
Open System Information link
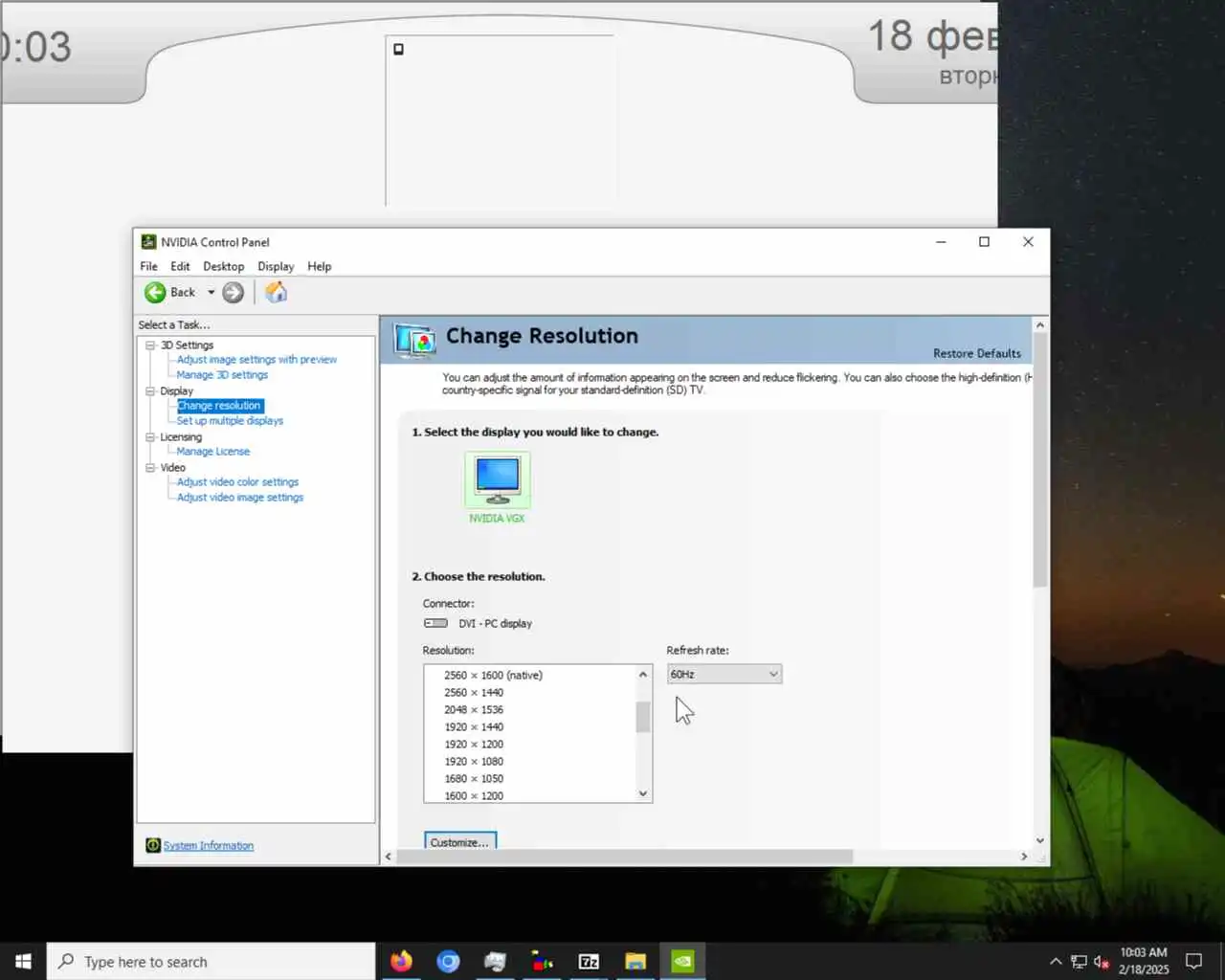click(x=209, y=846)
